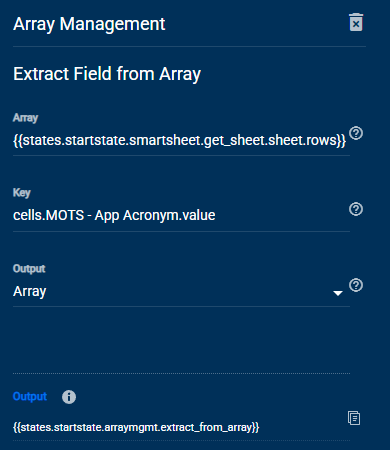Viewport: 390px width, 450px height.
Task: Copy the extract_from_array output variable
Action: pos(354,418)
